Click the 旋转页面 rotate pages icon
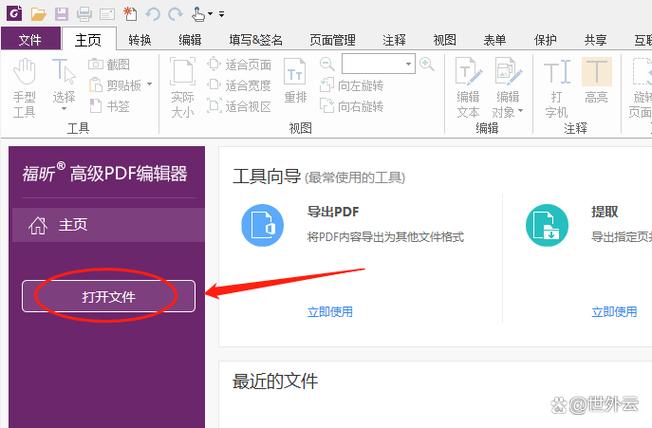 (640, 88)
